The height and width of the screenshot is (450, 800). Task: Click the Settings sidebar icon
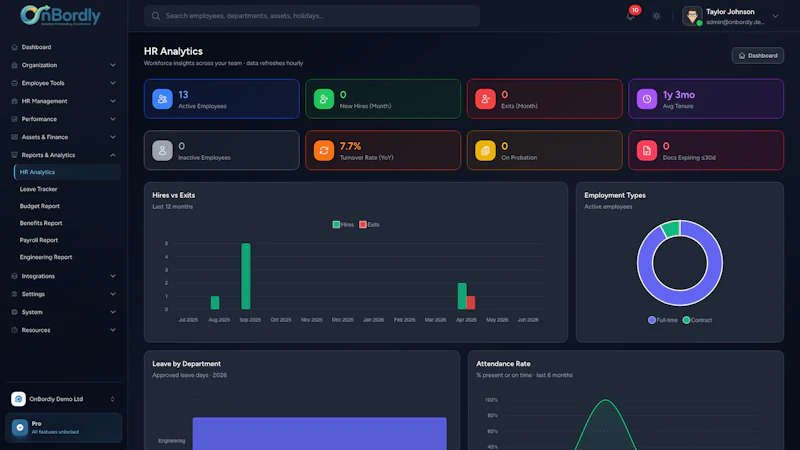pos(14,294)
